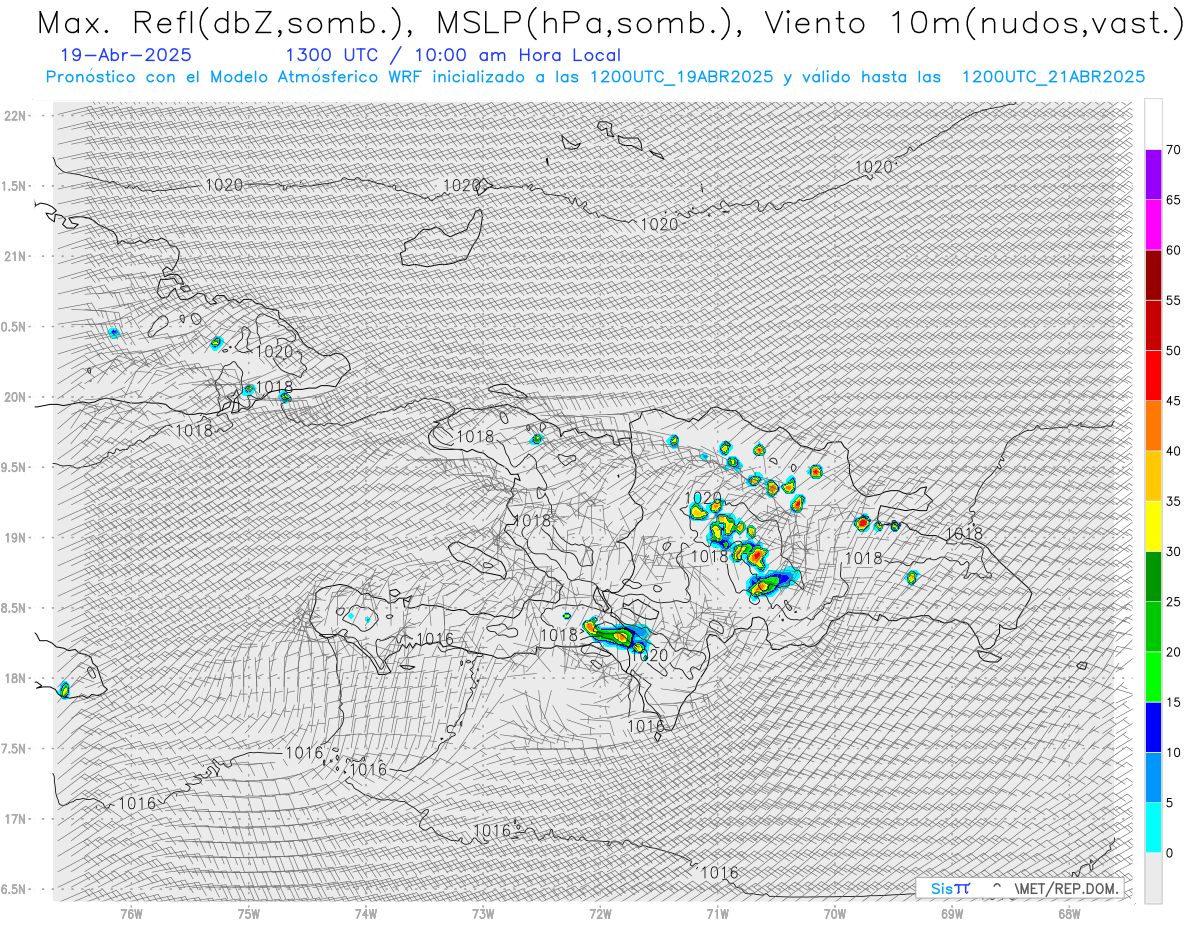This screenshot has height=927, width=1200.
Task: Click the purple 65-70 dBZ color swatch
Action: (1153, 175)
